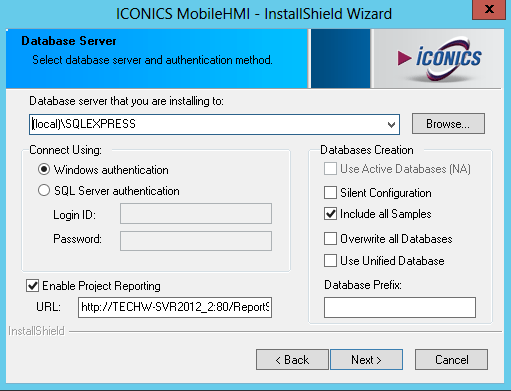Enable Use Unified Database checkbox
Viewport: 511px width, 391px height.
330,261
